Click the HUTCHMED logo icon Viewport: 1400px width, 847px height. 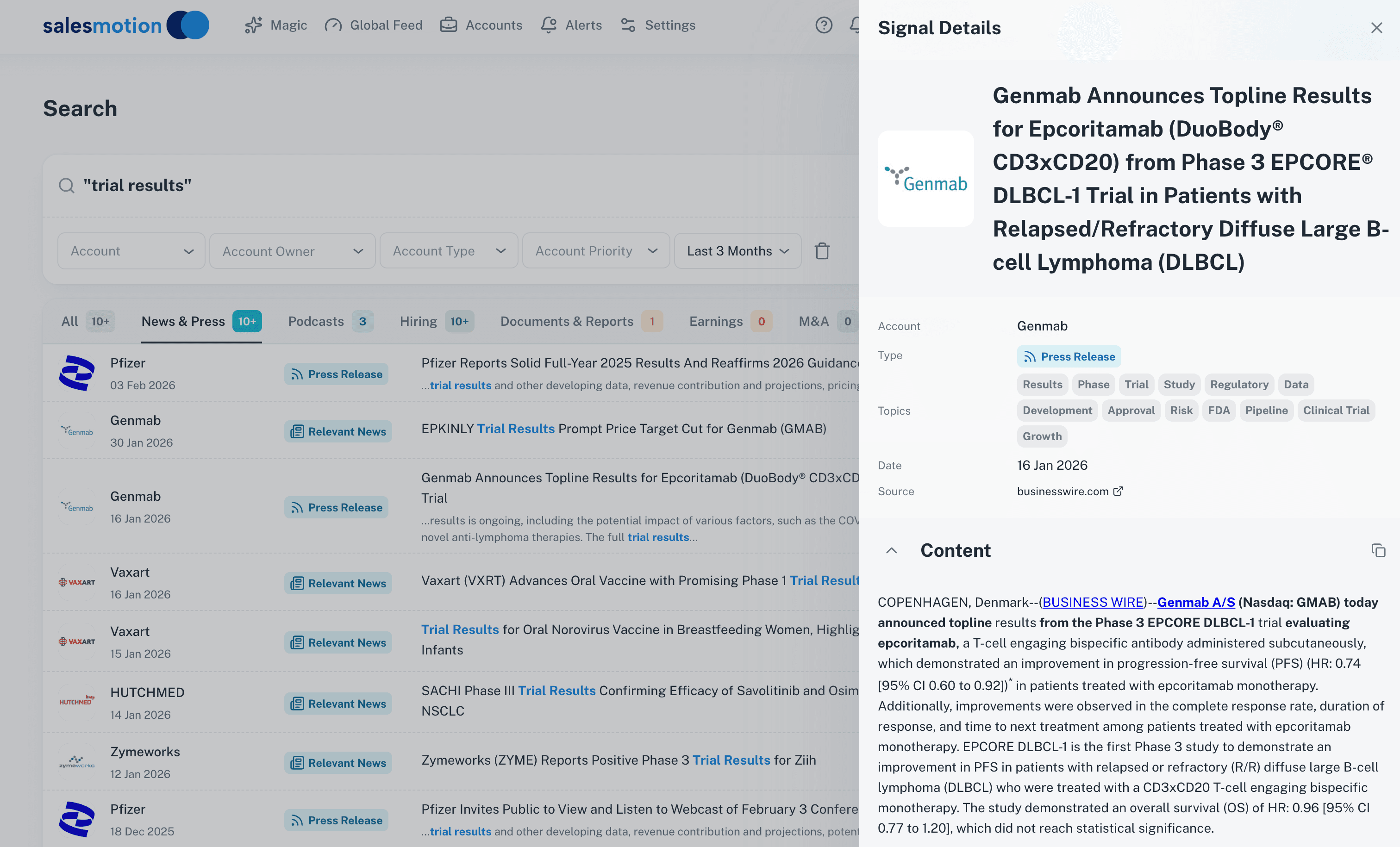pos(77,702)
